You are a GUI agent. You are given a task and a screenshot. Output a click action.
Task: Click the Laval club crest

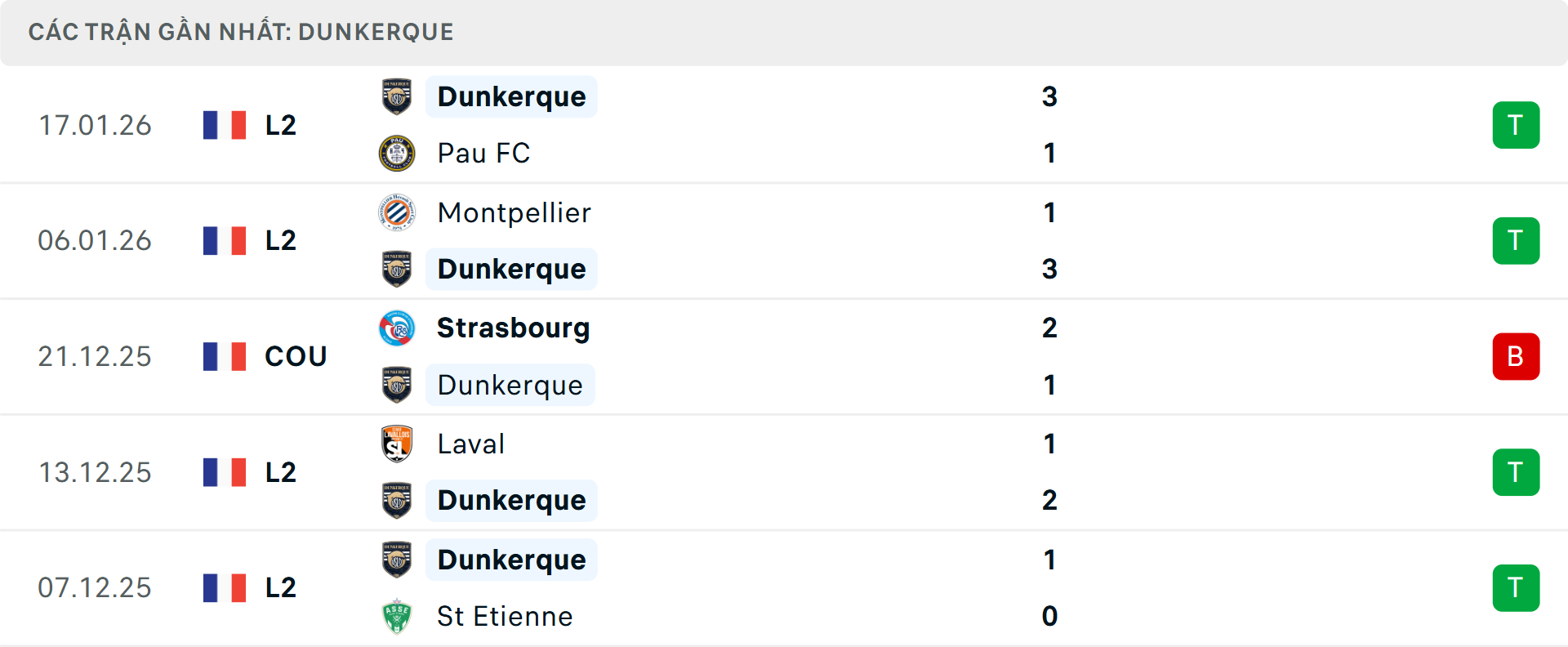click(x=397, y=444)
